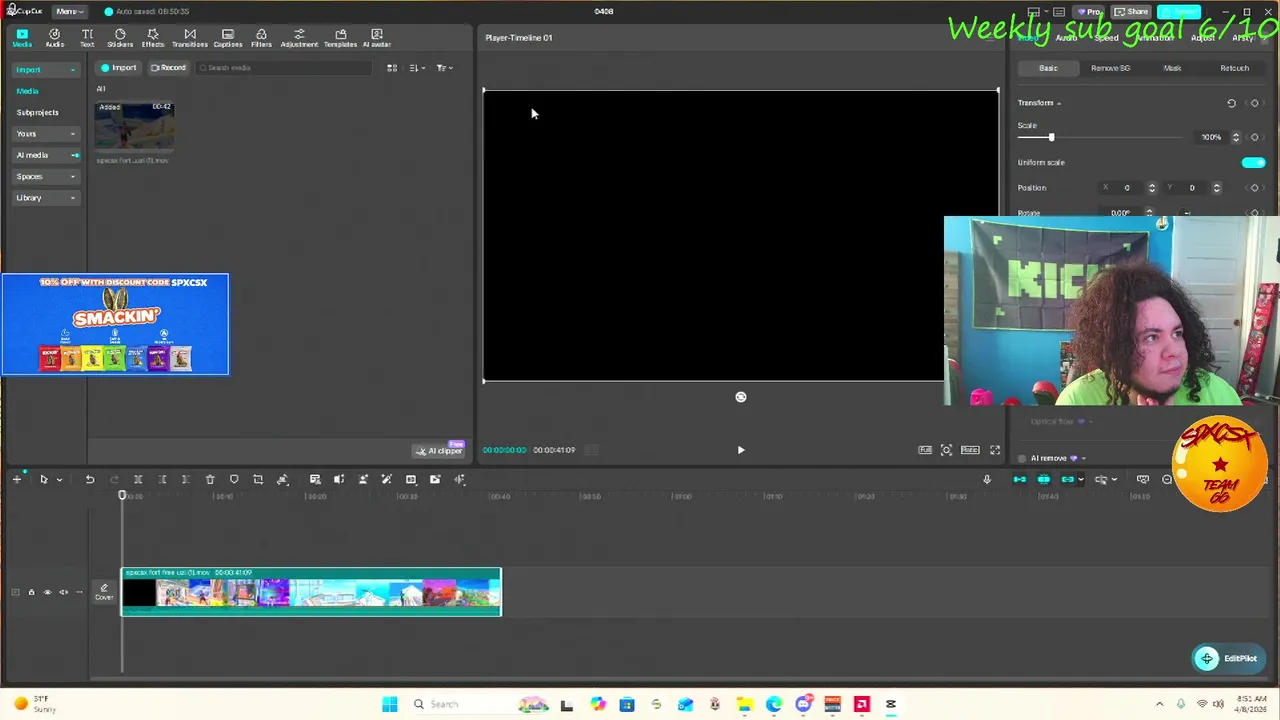The width and height of the screenshot is (1280, 720).
Task: Toggle auto snapping in timeline
Action: (1044, 480)
